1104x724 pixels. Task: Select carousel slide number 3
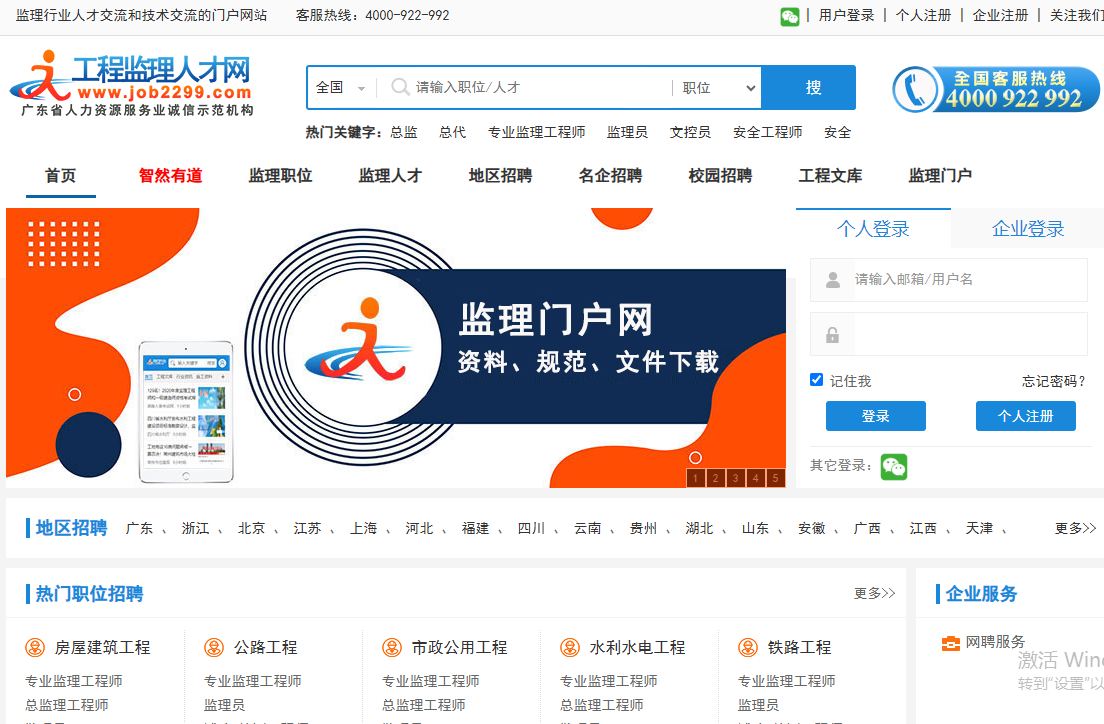[735, 478]
